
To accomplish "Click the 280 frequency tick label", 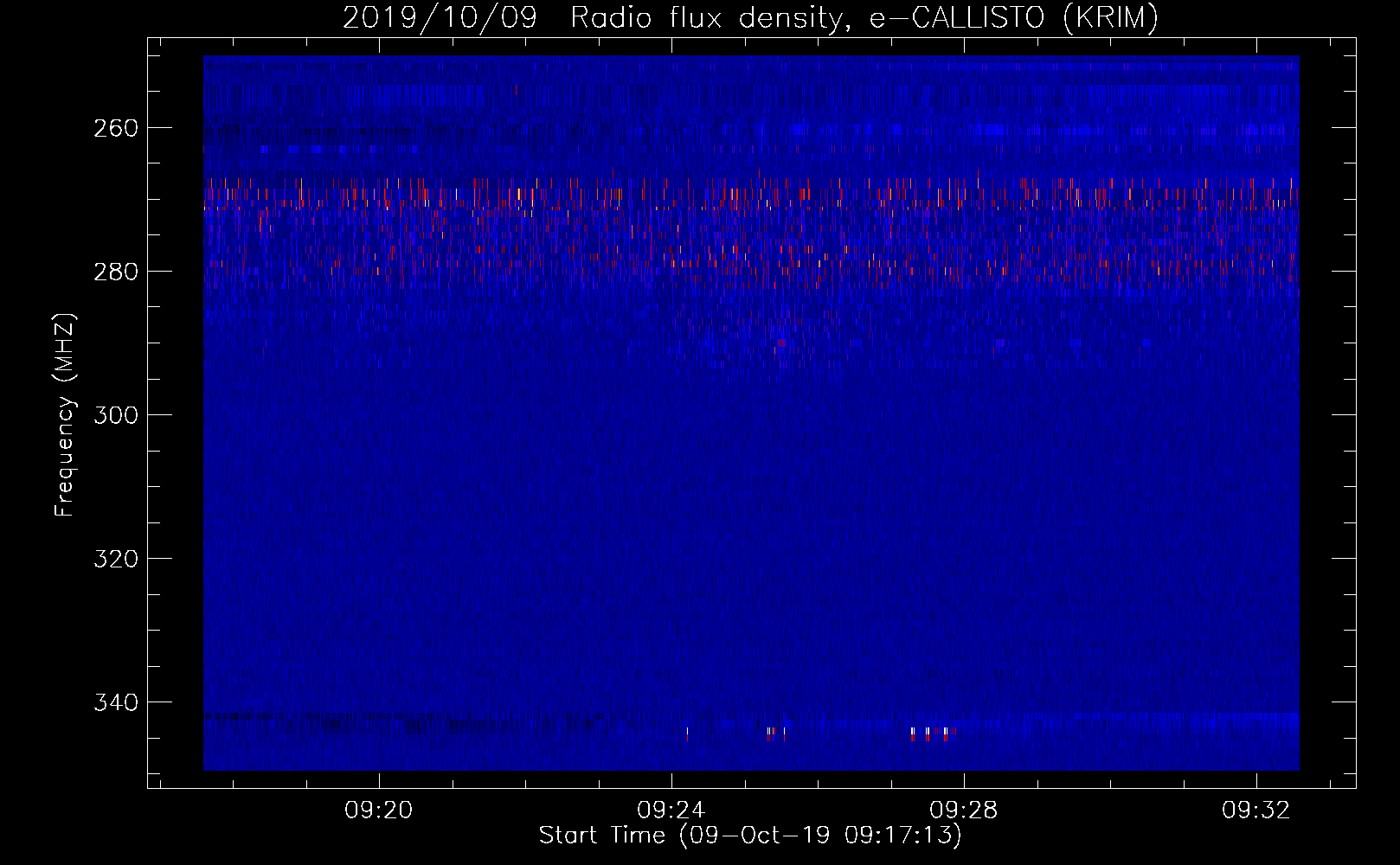I will (x=116, y=272).
